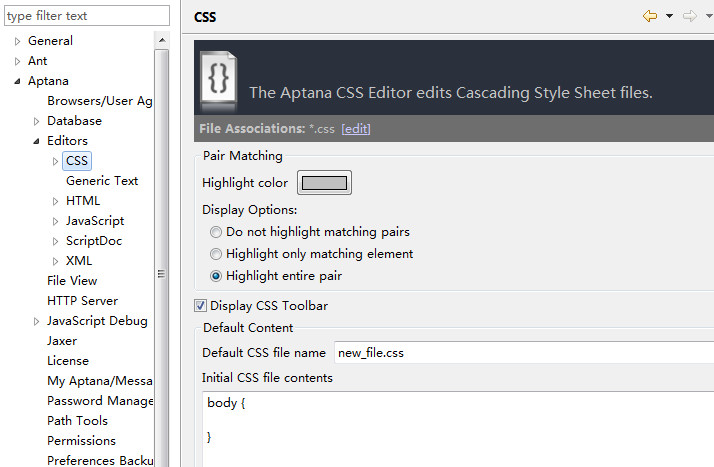This screenshot has width=714, height=467.
Task: Select HTTP Server in preferences tree
Action: pyautogui.click(x=82, y=301)
